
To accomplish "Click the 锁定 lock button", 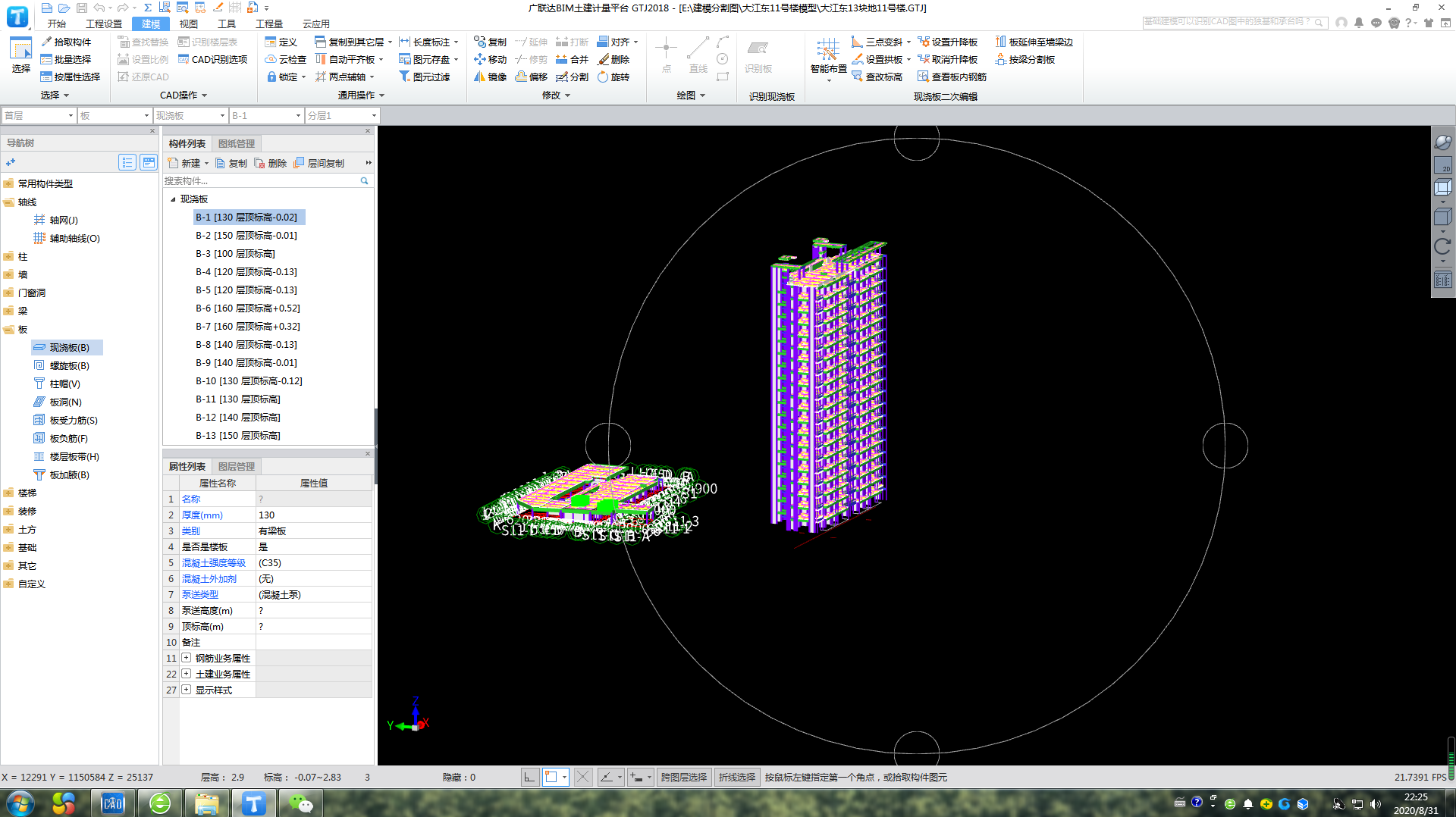I will click(x=285, y=77).
